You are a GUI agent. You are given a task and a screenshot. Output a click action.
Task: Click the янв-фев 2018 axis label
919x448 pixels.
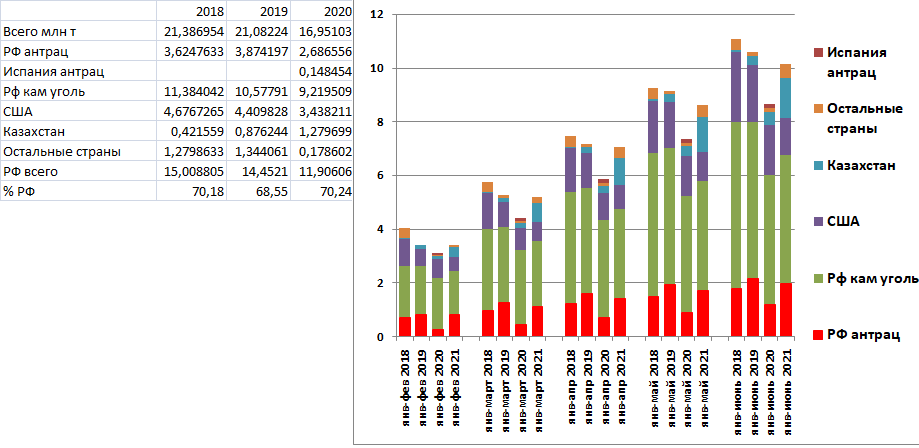pyautogui.click(x=405, y=395)
